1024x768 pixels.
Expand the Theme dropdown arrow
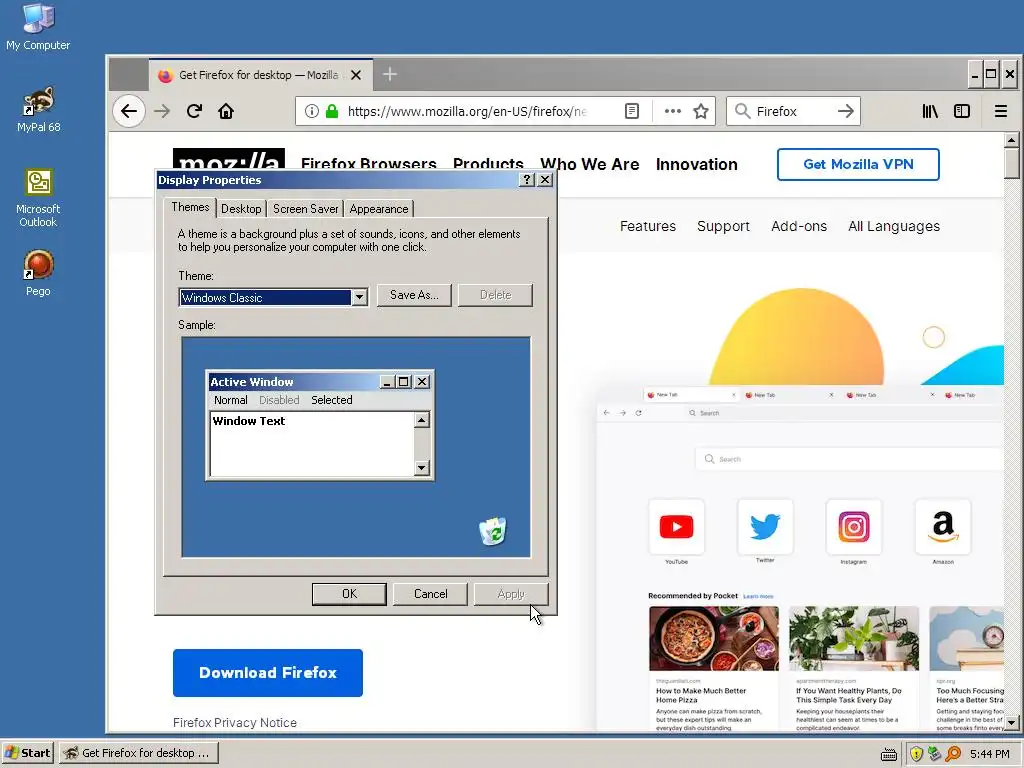pyautogui.click(x=359, y=298)
